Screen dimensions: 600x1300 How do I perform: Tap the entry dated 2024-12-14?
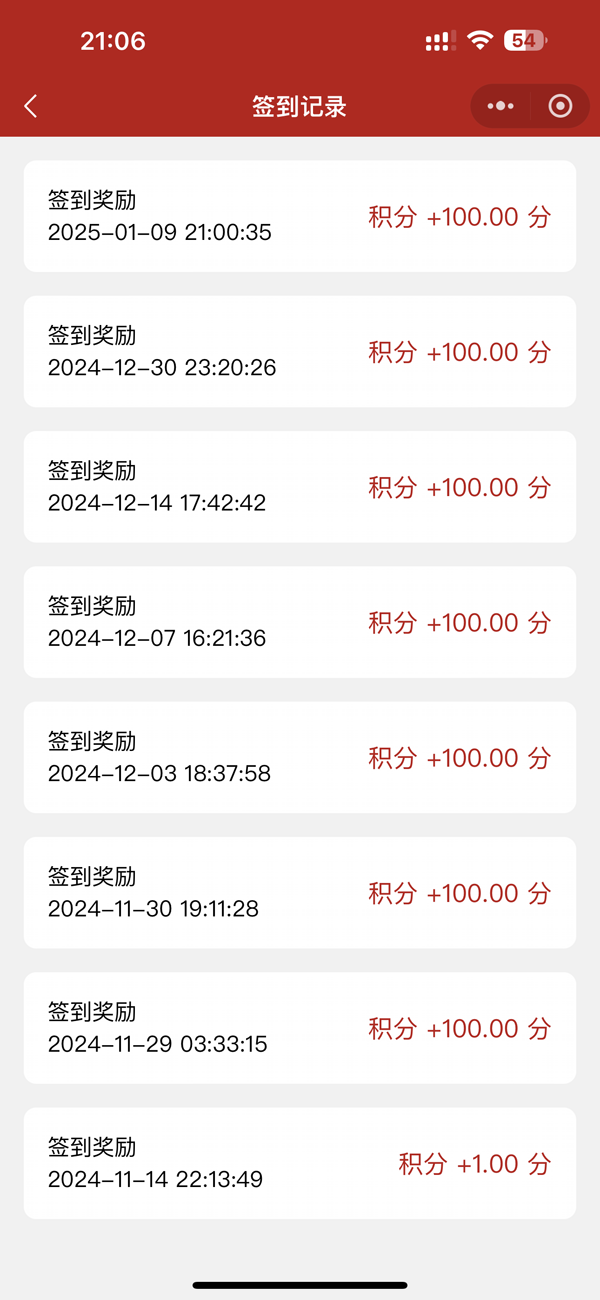300,487
